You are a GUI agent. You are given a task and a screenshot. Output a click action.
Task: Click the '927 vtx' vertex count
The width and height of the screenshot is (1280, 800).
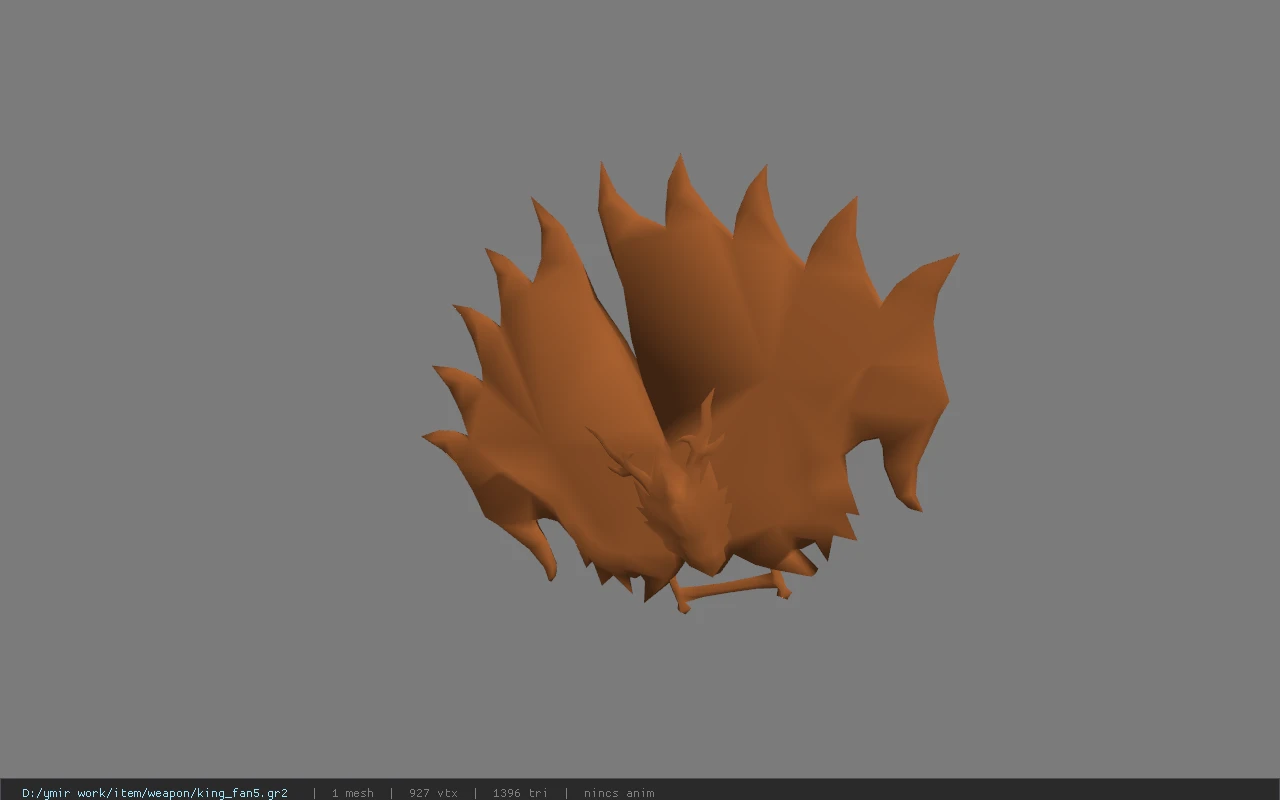pyautogui.click(x=433, y=793)
